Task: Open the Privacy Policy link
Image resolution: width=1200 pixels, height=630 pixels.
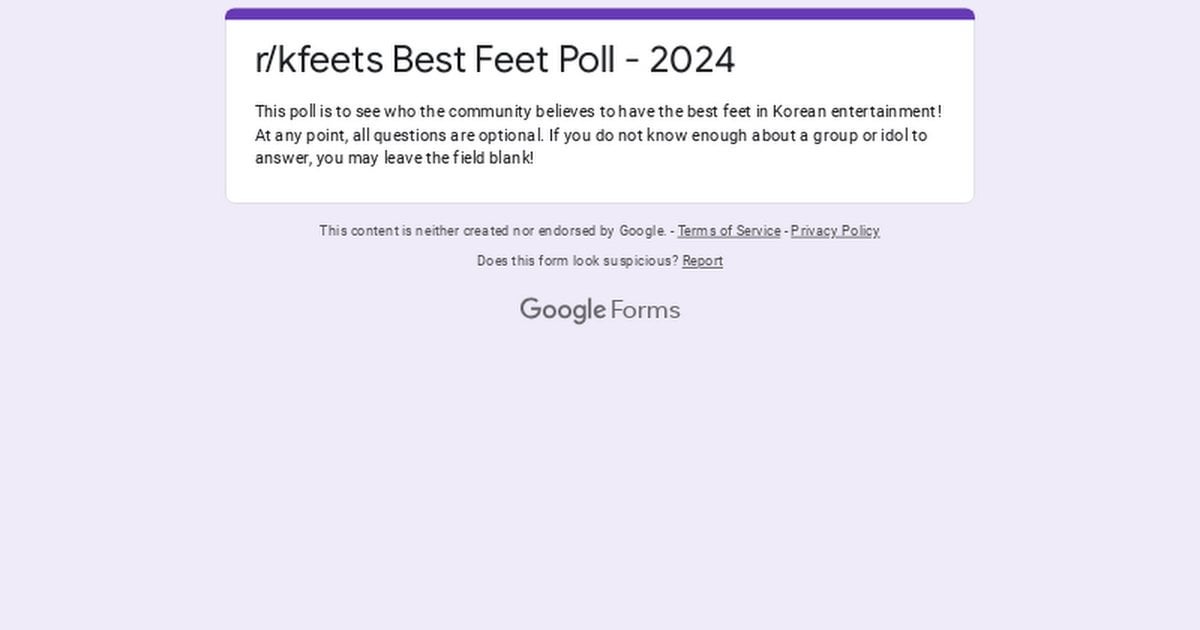Action: click(x=835, y=231)
